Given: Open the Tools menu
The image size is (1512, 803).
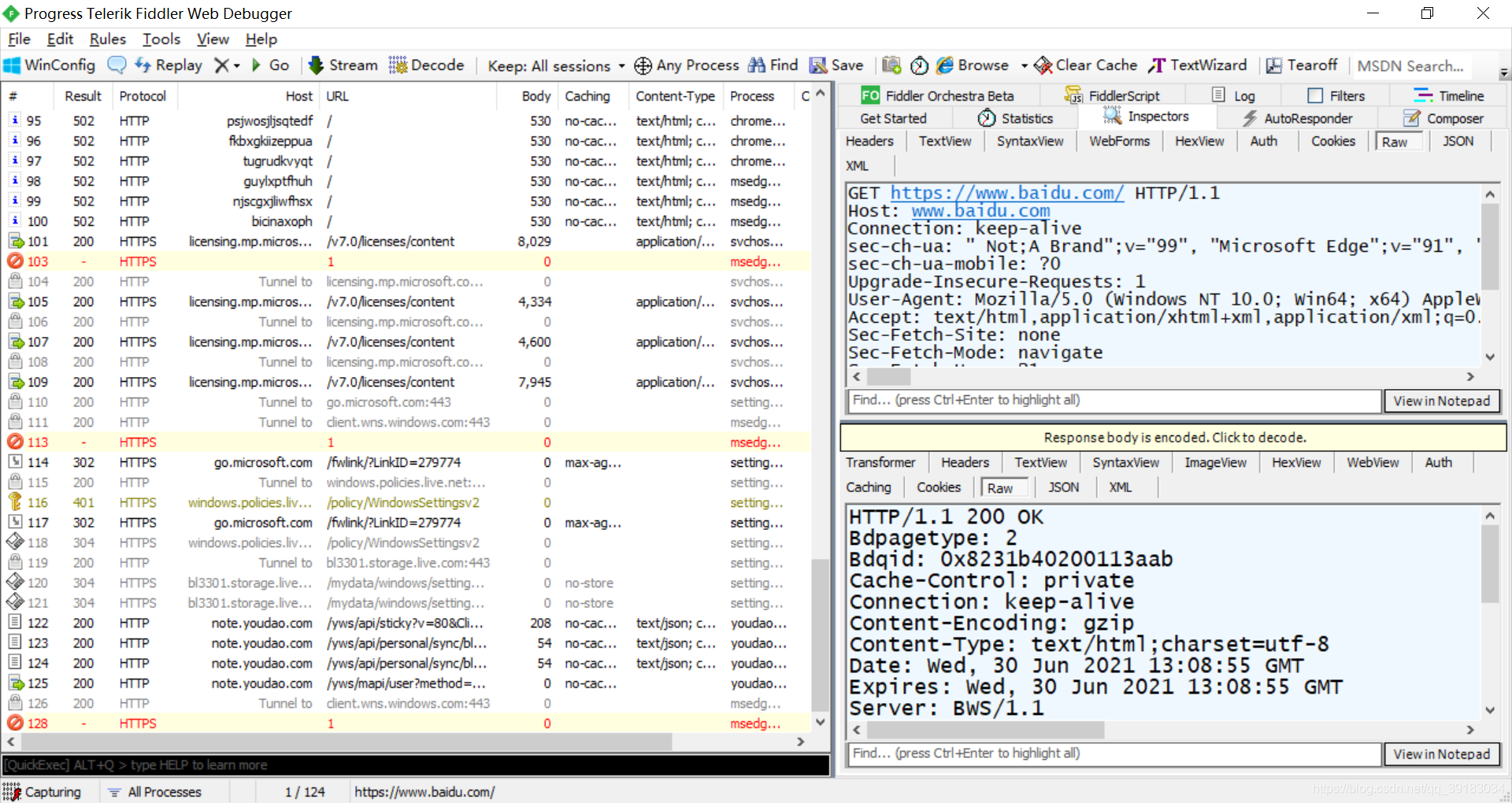Looking at the screenshot, I should tap(161, 39).
